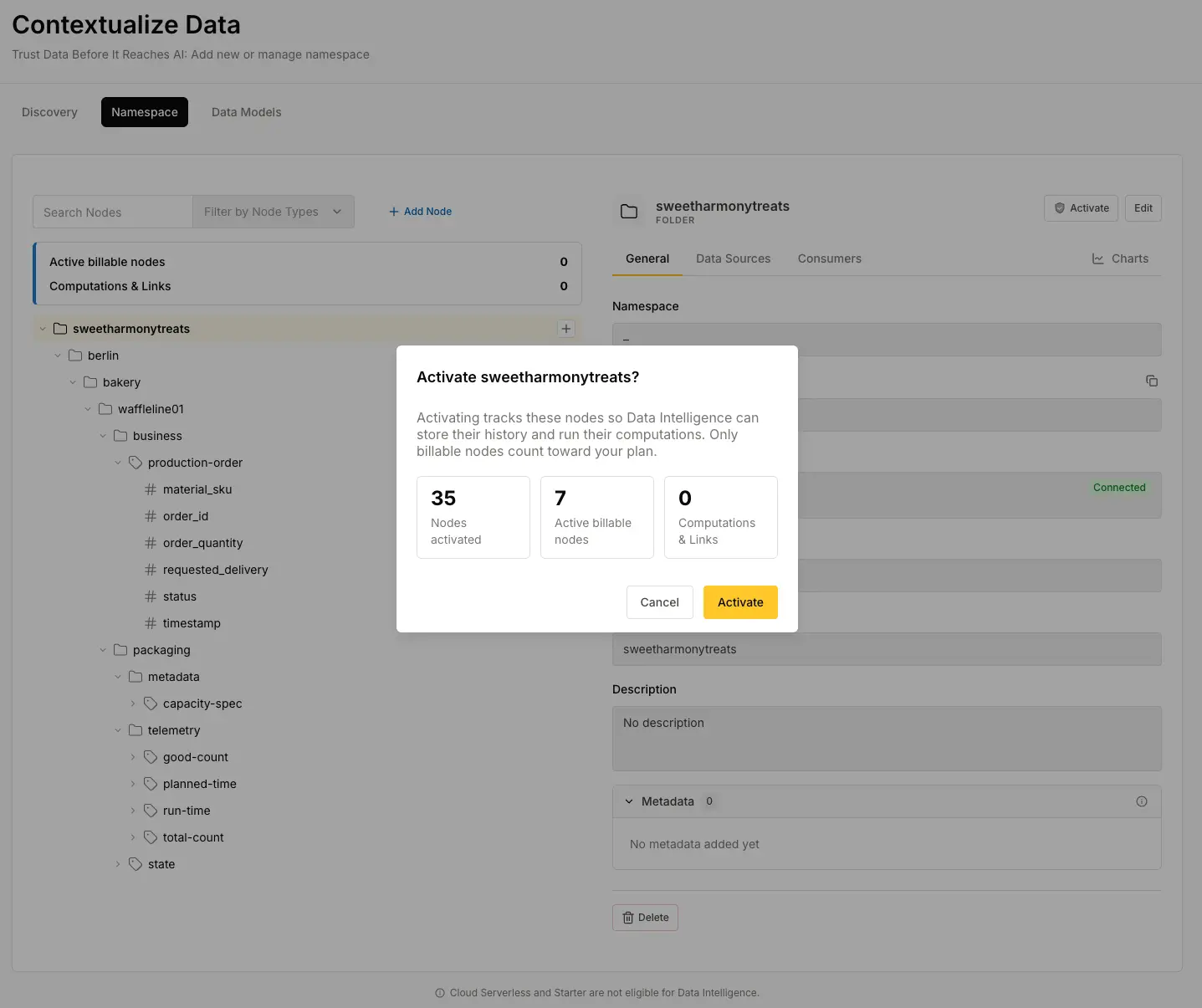
Task: Click the folder icon beside packaging
Action: [120, 650]
